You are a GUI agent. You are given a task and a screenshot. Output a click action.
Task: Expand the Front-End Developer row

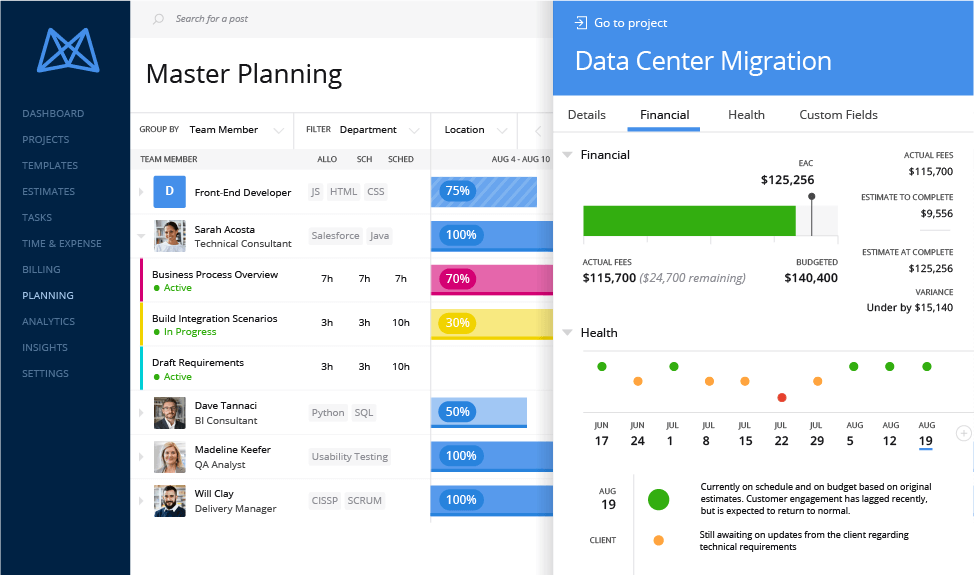[x=141, y=193]
